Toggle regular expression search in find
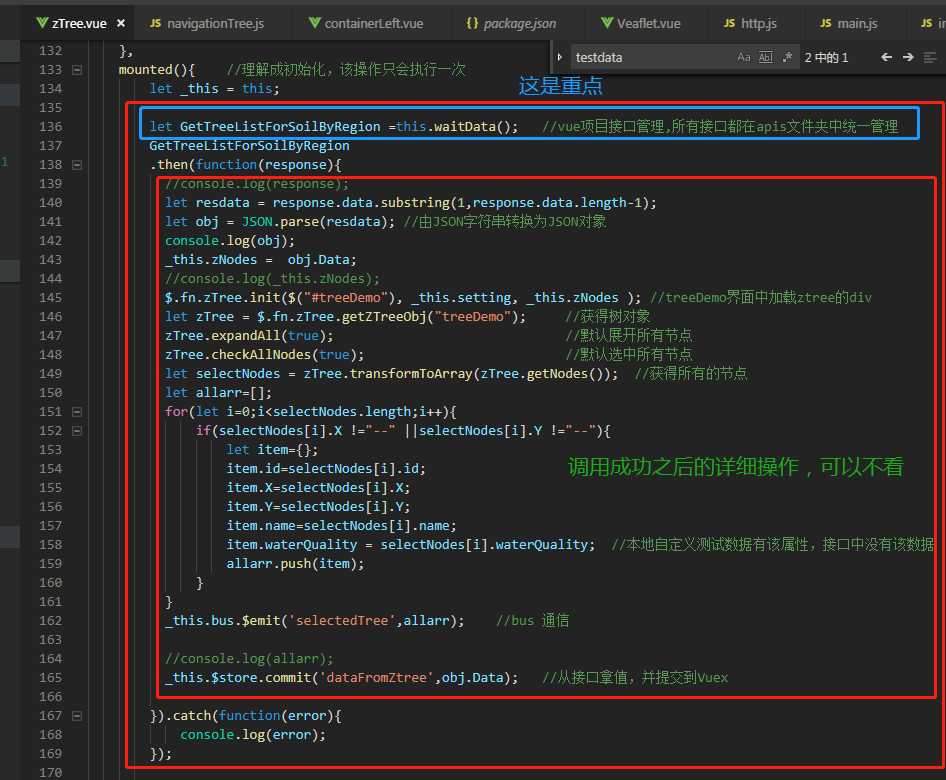This screenshot has height=780, width=946. pyautogui.click(x=787, y=57)
